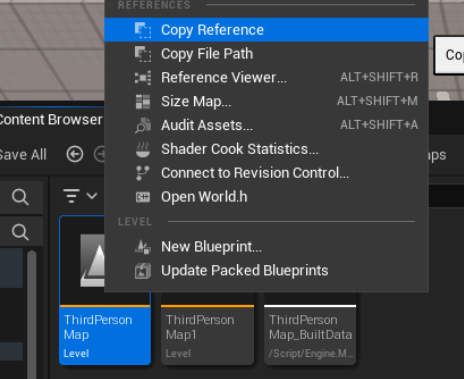Screen dimensions: 464x379
Task: Choose Audit Assets... entry
Action: tap(266, 125)
